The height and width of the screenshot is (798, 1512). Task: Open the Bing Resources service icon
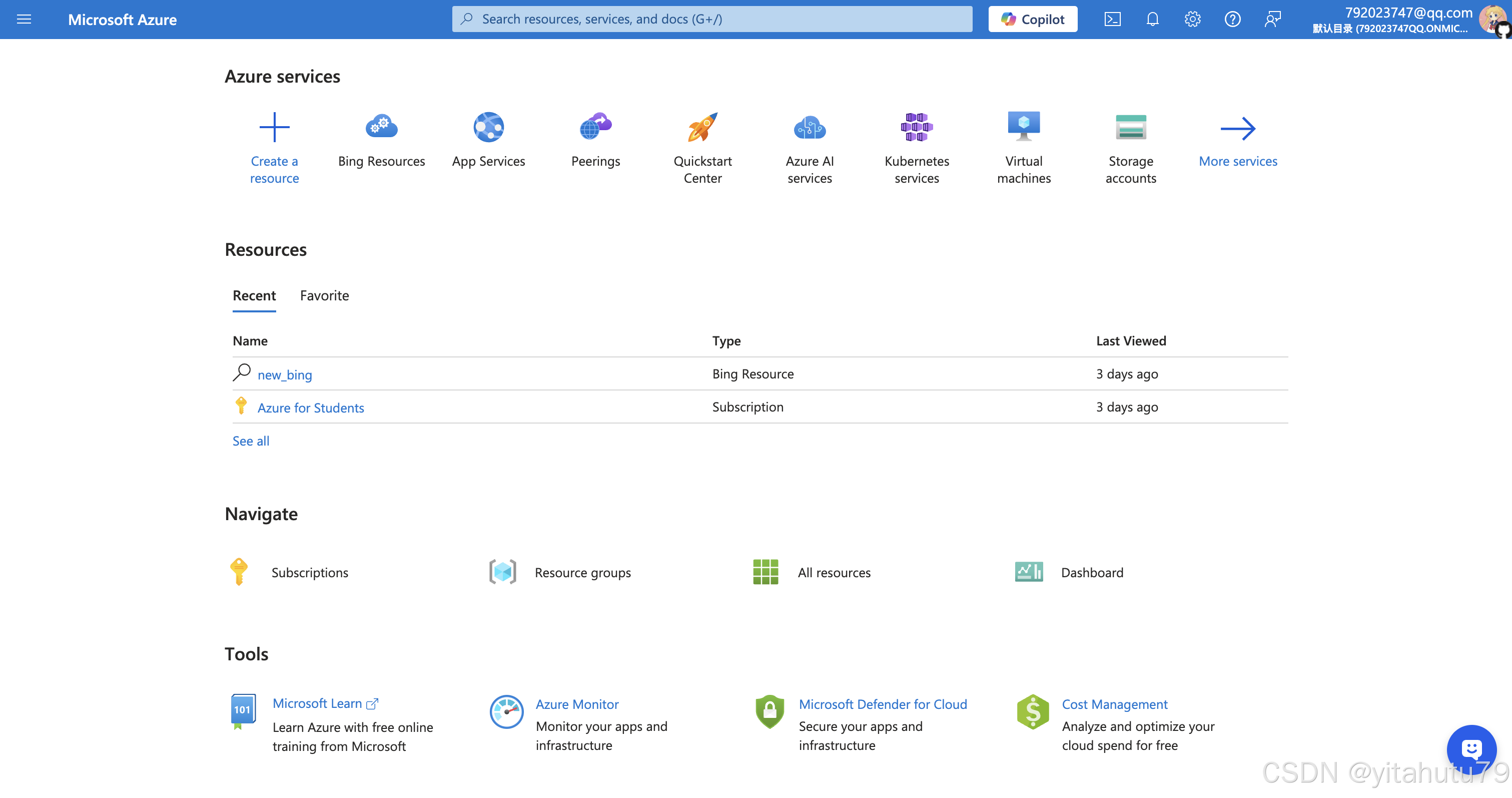pos(382,127)
